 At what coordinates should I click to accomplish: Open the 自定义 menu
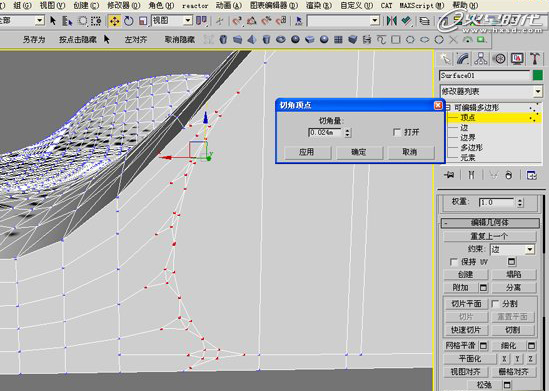[356, 5]
